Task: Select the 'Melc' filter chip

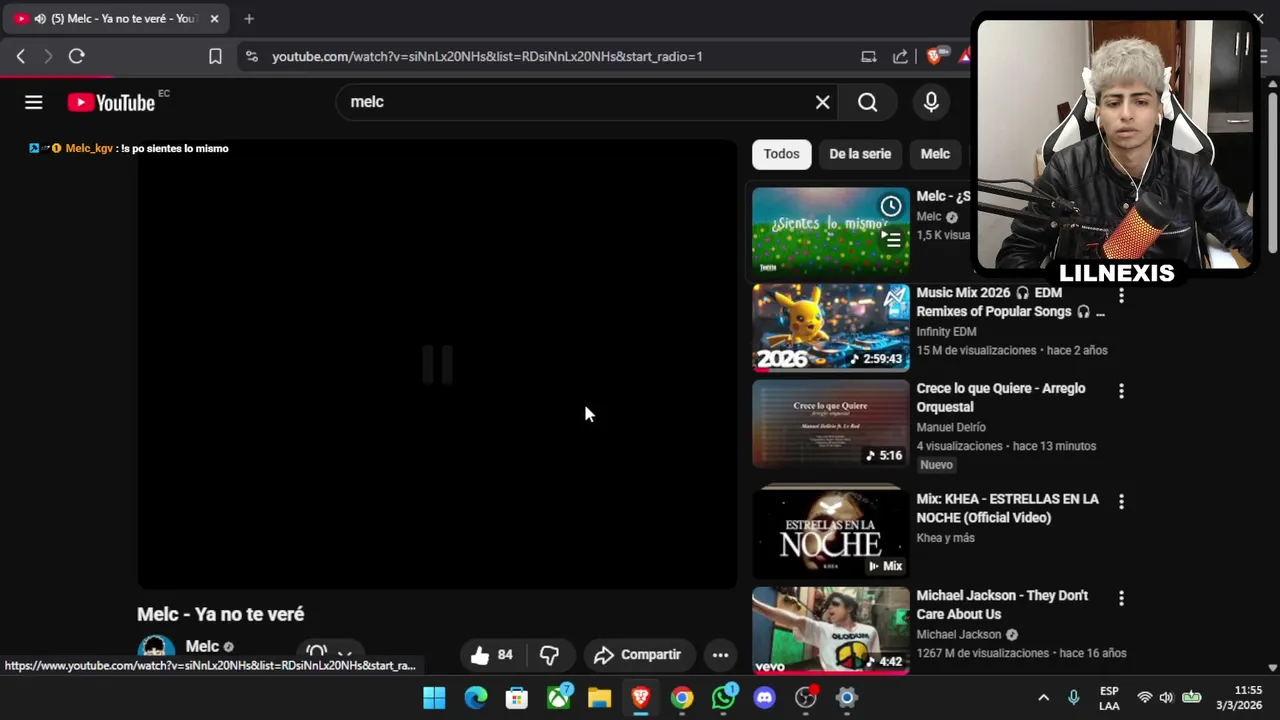Action: 935,154
